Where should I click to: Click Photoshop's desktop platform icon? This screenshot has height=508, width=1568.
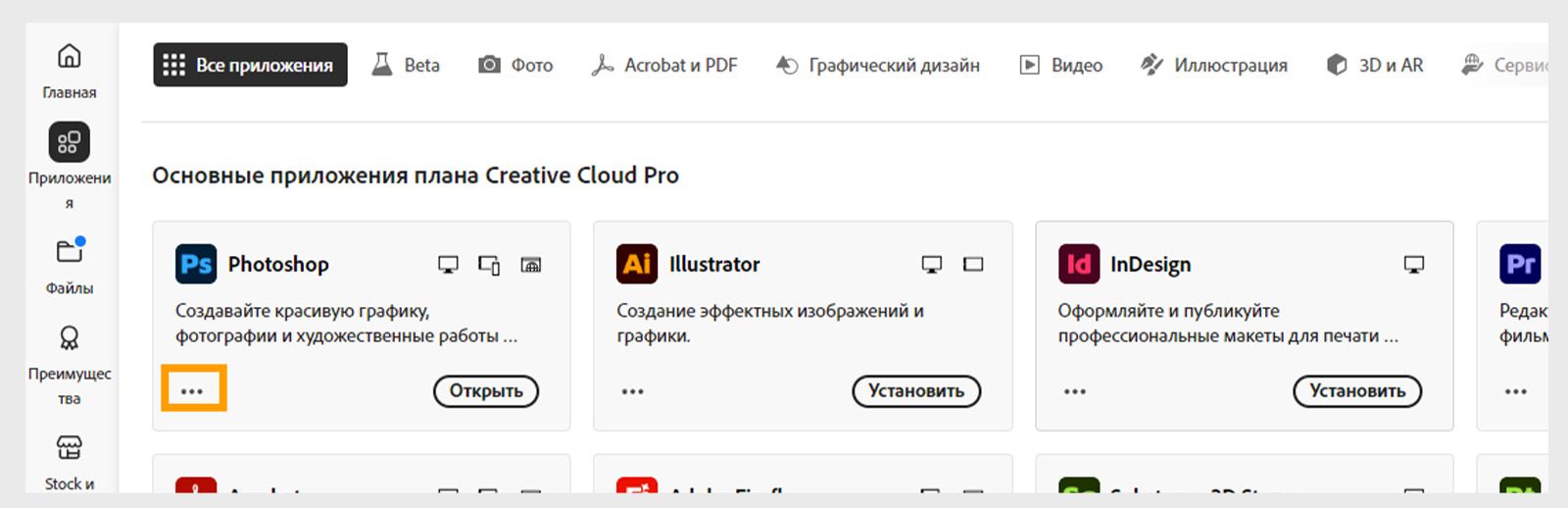click(x=448, y=264)
